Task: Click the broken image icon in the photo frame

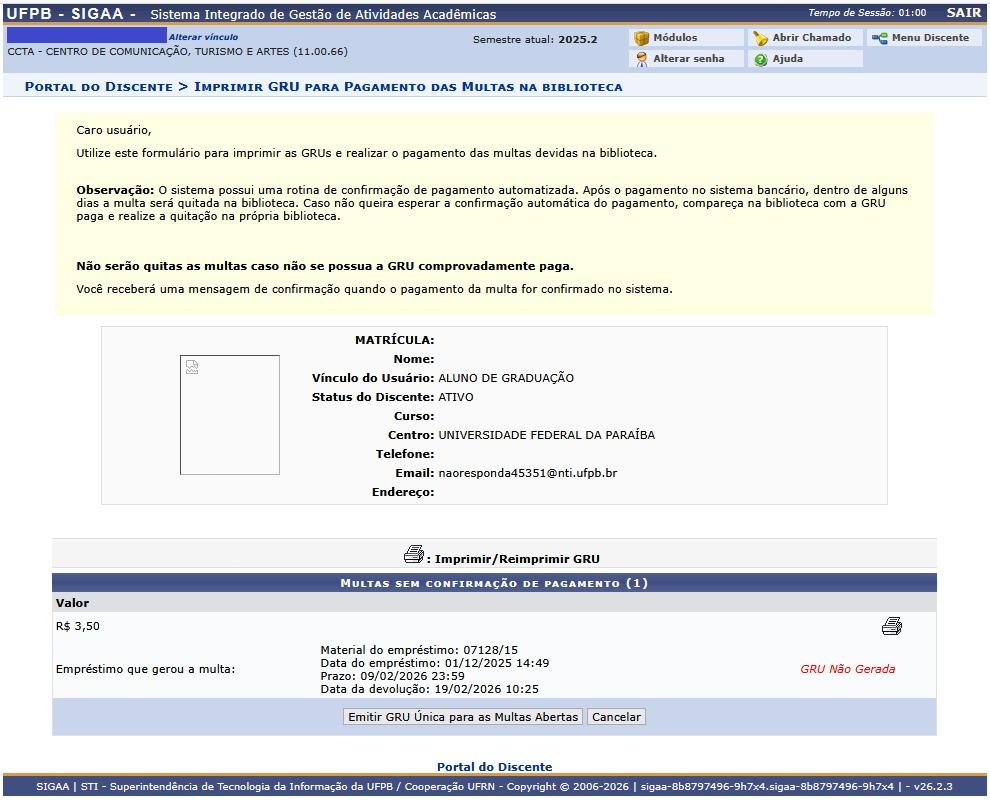Action: point(192,367)
